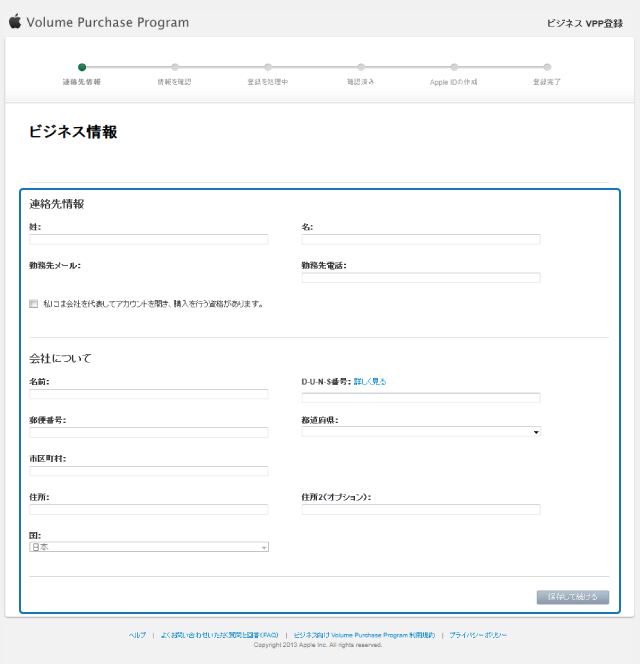Click the 登録完了 step dot
The width and height of the screenshot is (640, 664).
pos(547,67)
